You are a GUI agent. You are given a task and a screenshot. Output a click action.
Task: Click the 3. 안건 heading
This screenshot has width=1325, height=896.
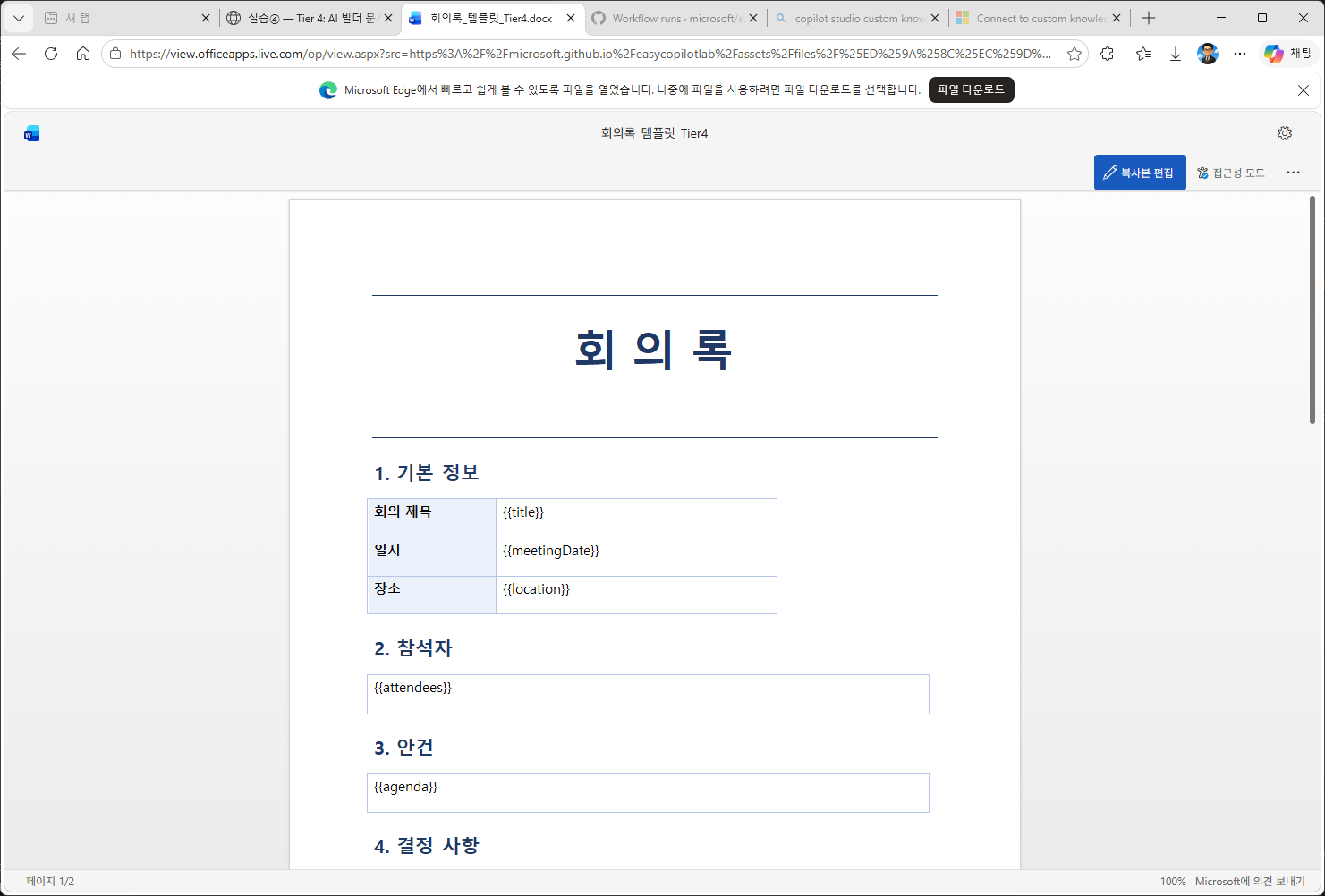coord(403,748)
